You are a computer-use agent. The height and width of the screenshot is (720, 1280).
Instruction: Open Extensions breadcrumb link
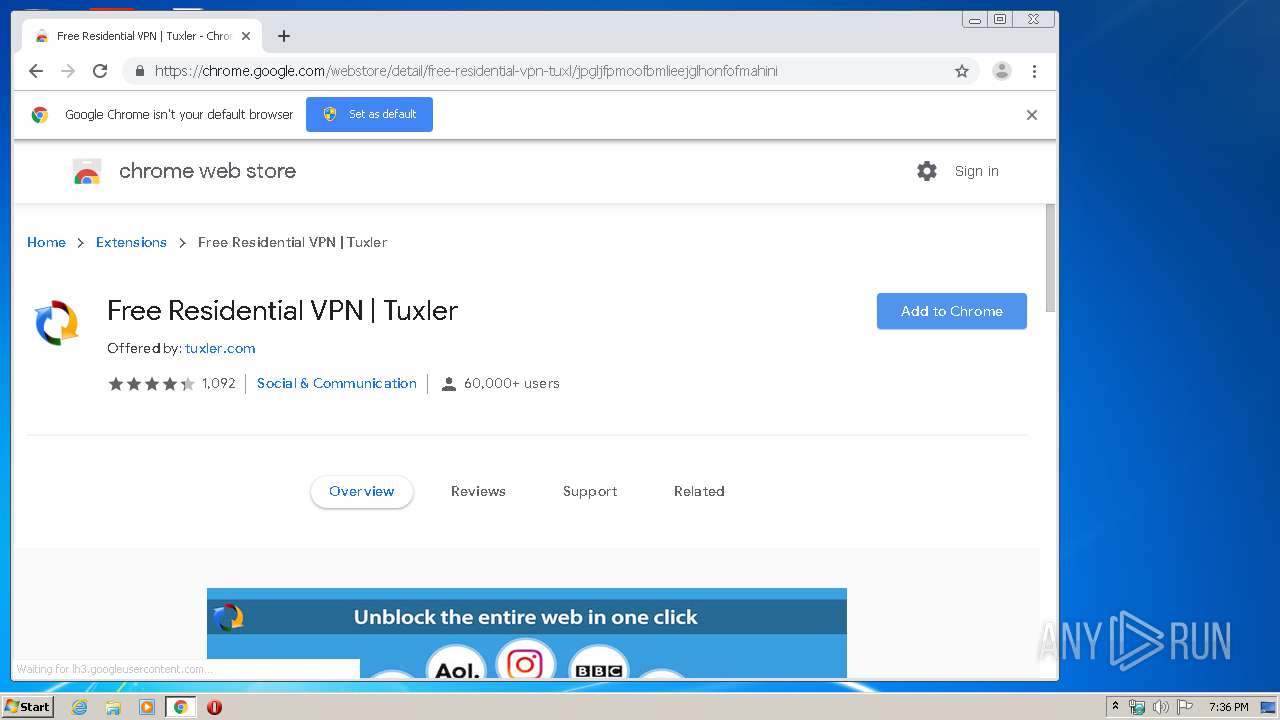(x=131, y=242)
